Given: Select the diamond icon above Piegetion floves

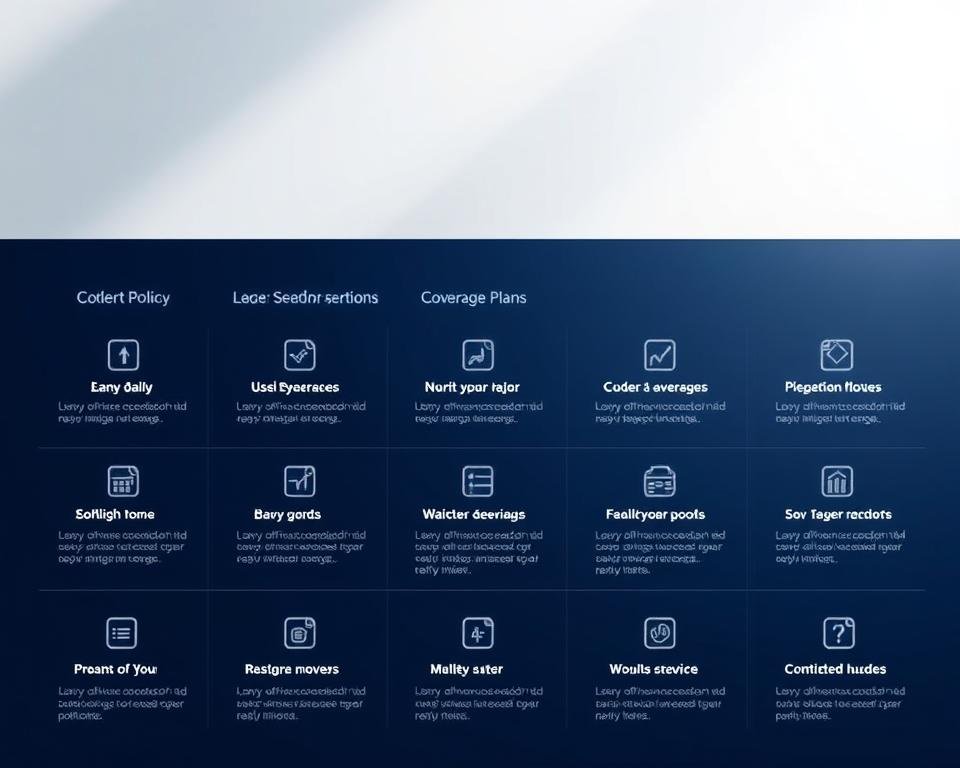Looking at the screenshot, I should click(x=836, y=355).
